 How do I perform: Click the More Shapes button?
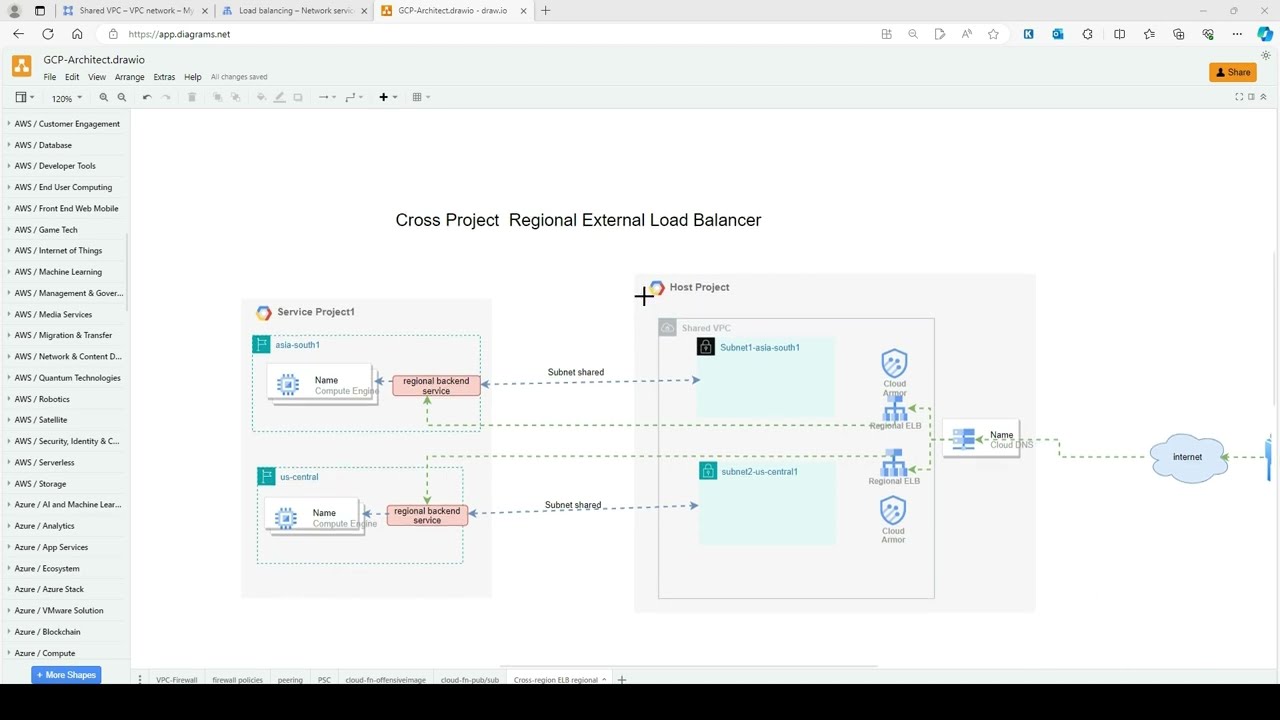66,675
